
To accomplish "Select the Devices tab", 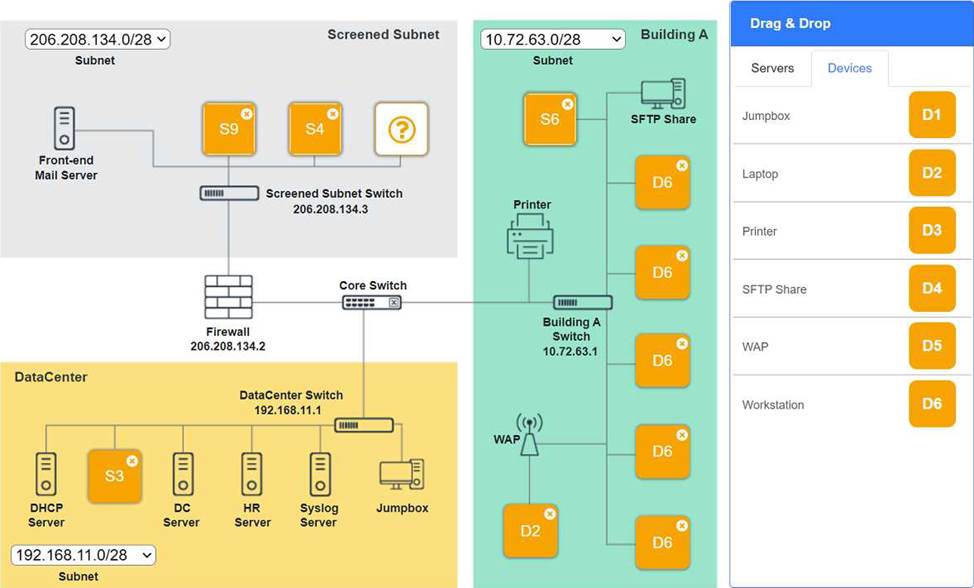I will pyautogui.click(x=850, y=68).
